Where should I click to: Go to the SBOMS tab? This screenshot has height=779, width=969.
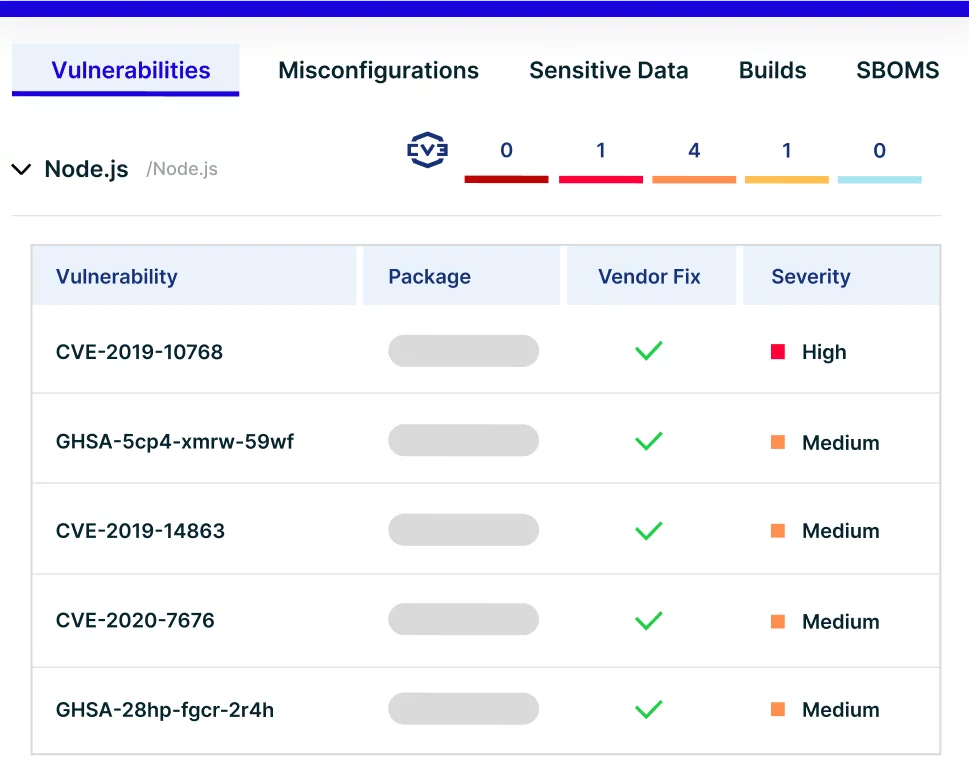[x=897, y=70]
